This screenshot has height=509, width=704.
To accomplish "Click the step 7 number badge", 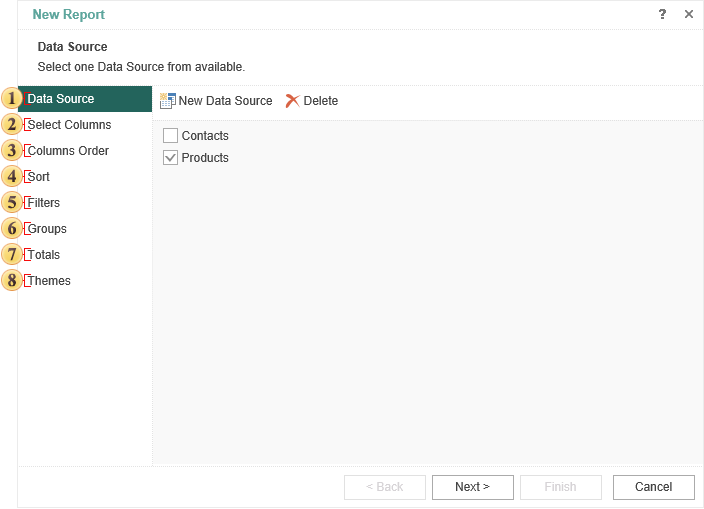I will pyautogui.click(x=11, y=255).
